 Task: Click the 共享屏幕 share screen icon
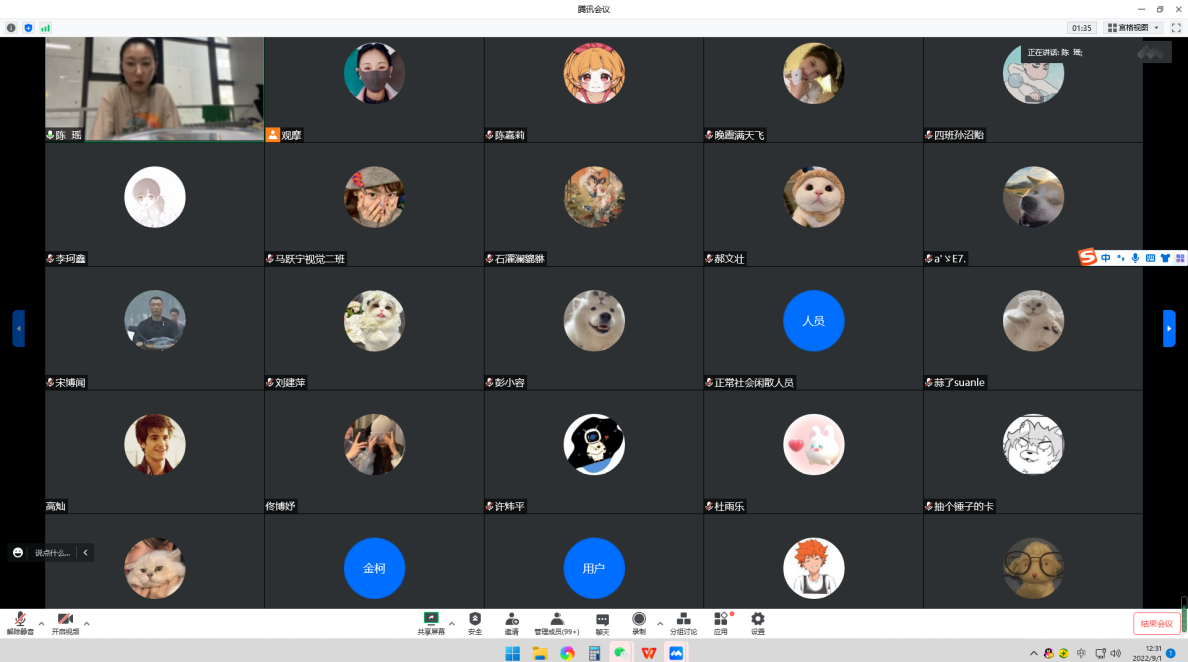click(x=431, y=623)
